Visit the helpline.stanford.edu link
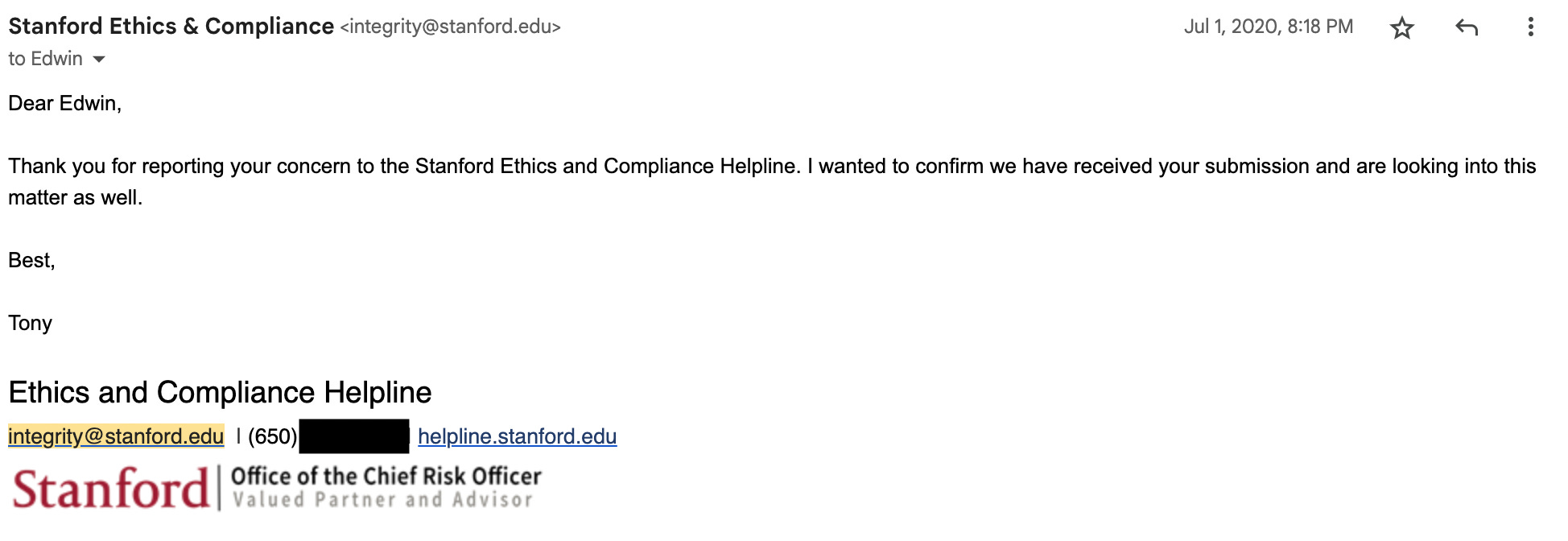Image resolution: width=1568 pixels, height=541 pixels. (517, 436)
